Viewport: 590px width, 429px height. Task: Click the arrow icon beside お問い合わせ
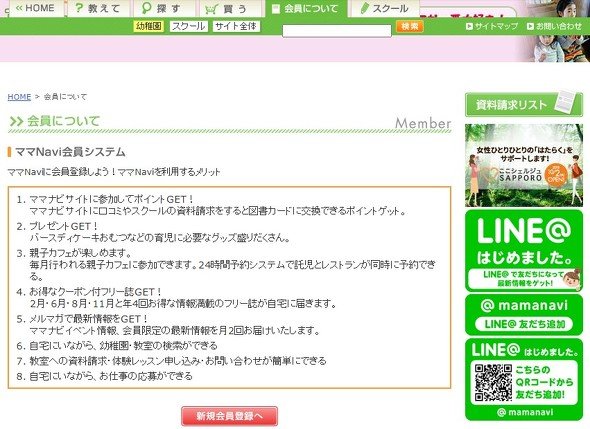(530, 26)
